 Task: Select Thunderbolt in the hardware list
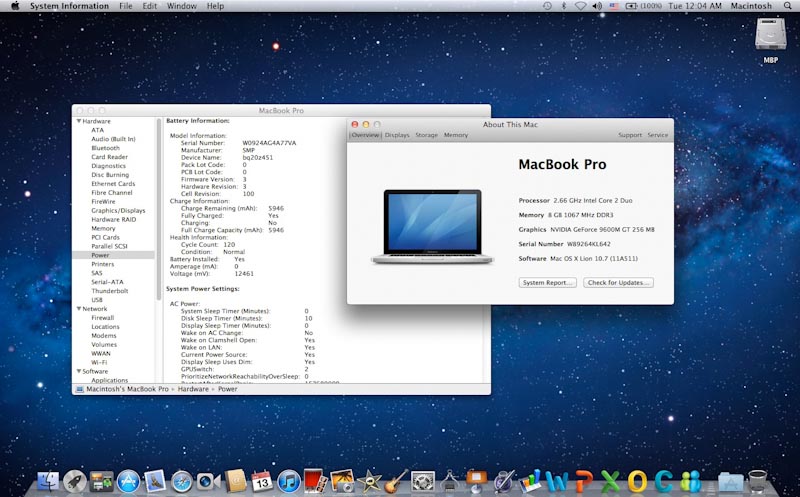110,291
